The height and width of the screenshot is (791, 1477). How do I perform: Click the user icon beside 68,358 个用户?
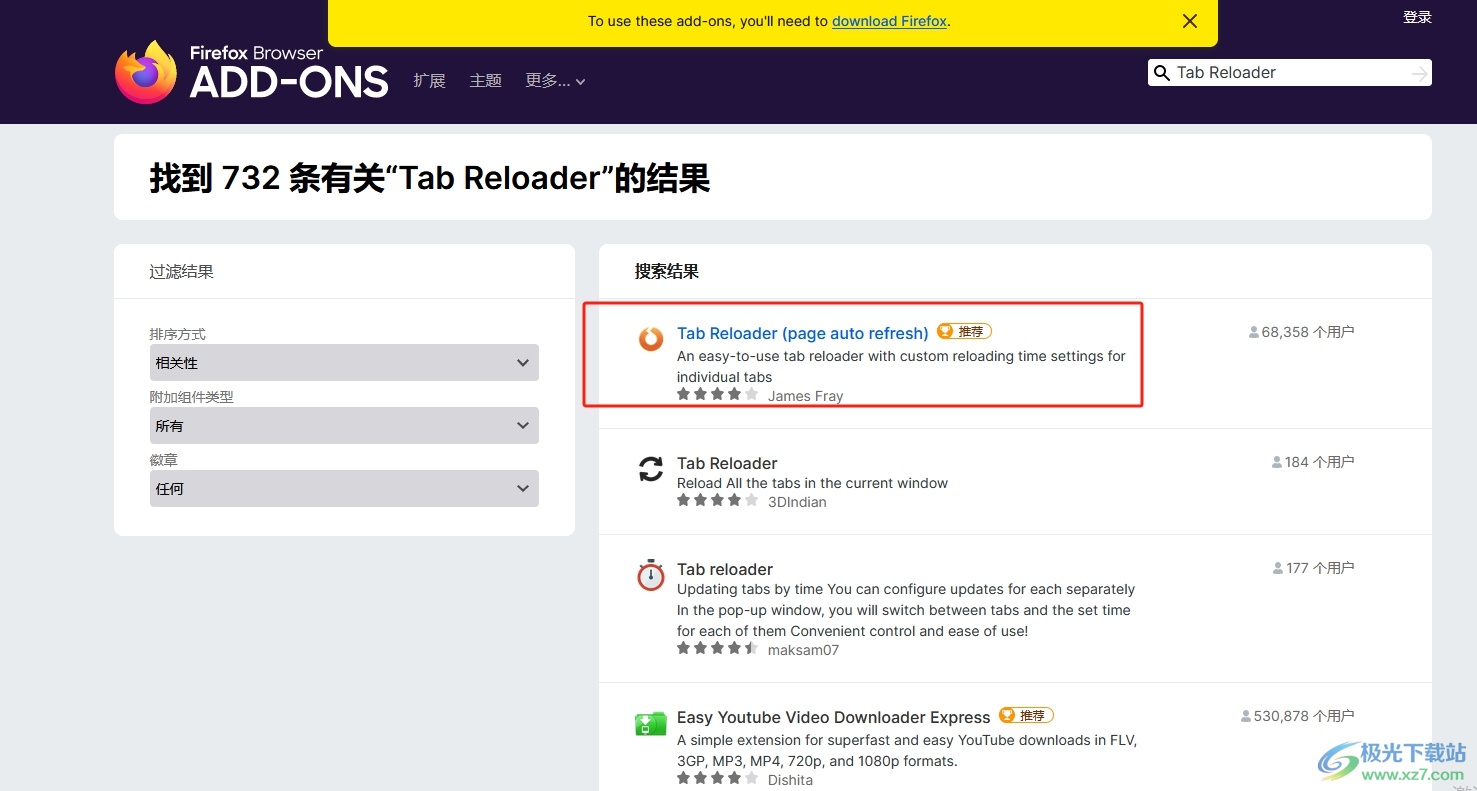pos(1254,332)
